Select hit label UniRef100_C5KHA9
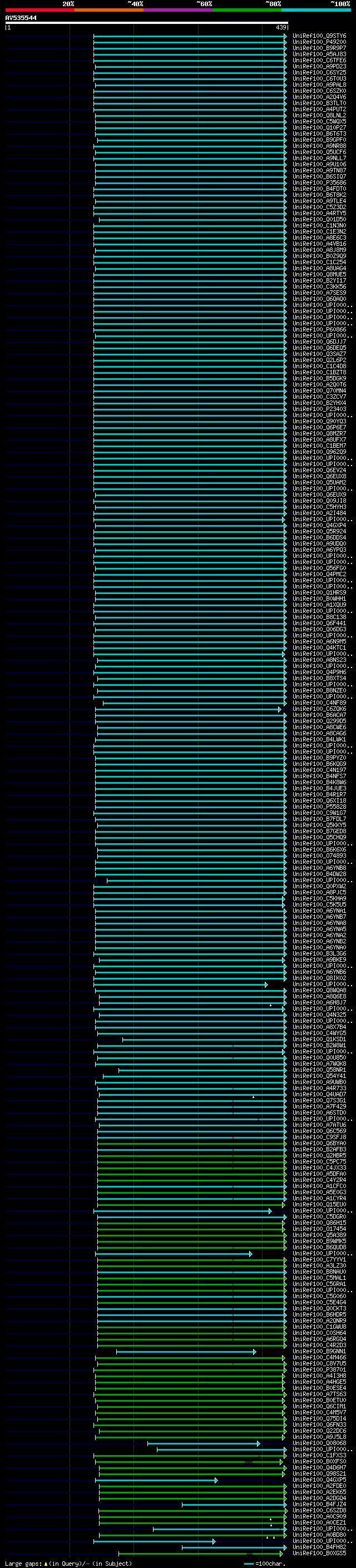 click(x=319, y=898)
